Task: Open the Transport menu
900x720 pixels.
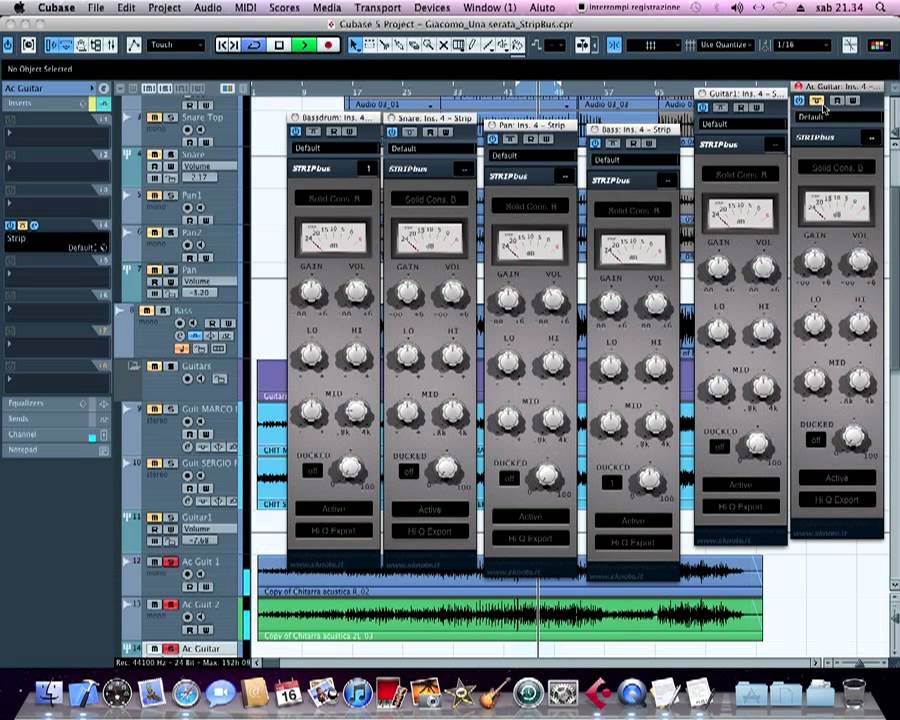Action: point(377,7)
